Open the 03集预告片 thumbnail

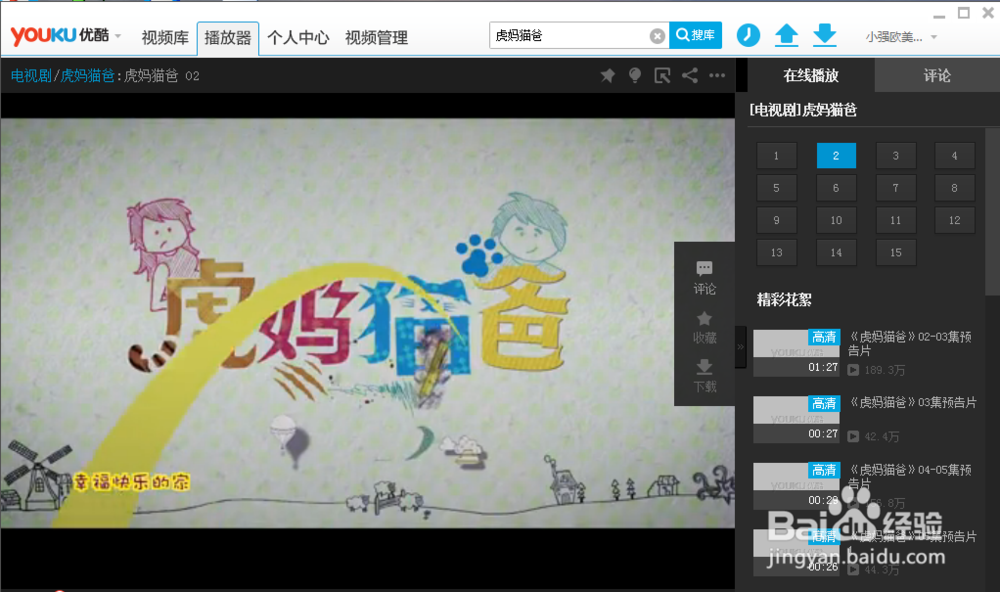tap(796, 419)
